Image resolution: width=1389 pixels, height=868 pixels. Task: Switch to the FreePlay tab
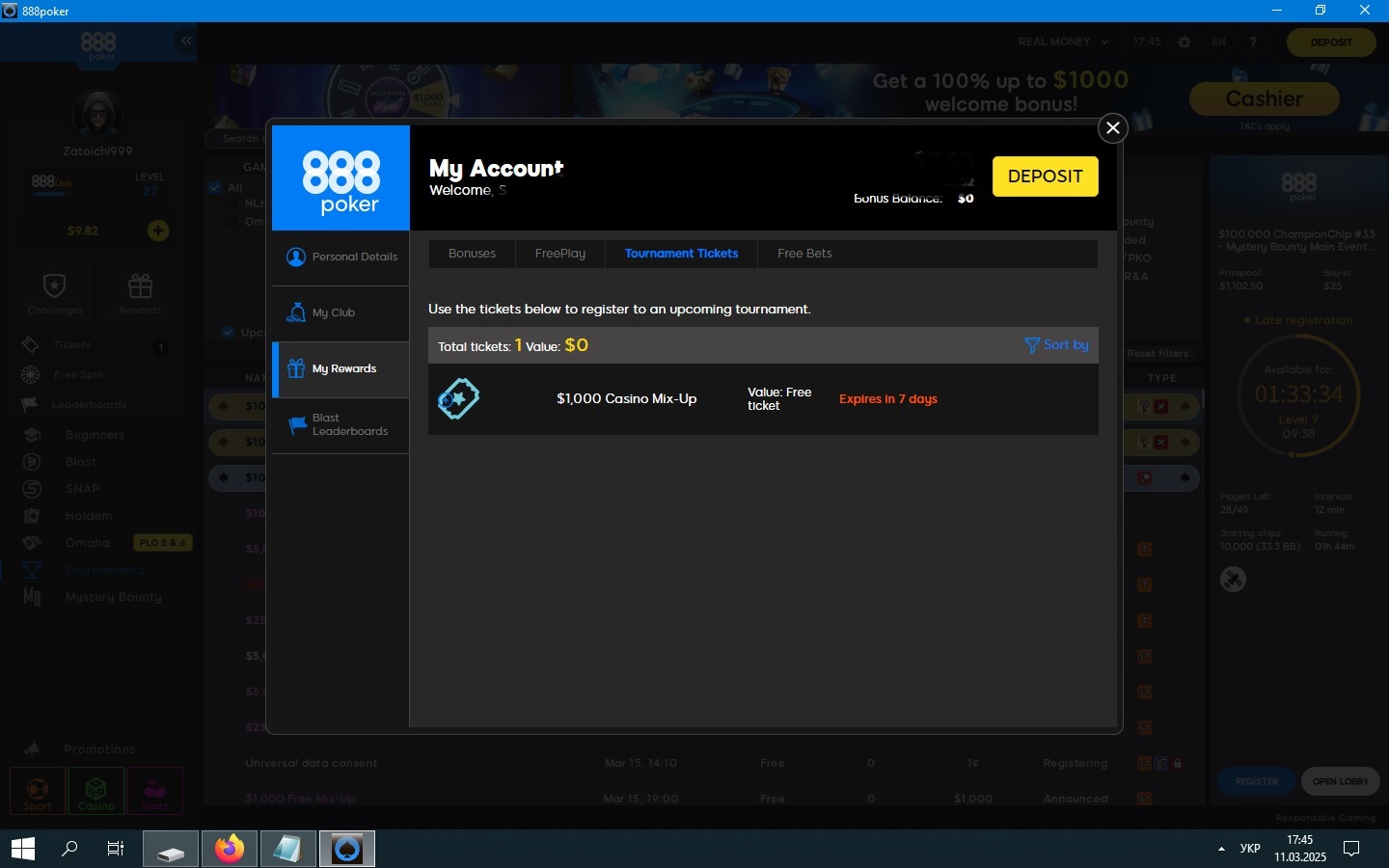[x=560, y=254]
